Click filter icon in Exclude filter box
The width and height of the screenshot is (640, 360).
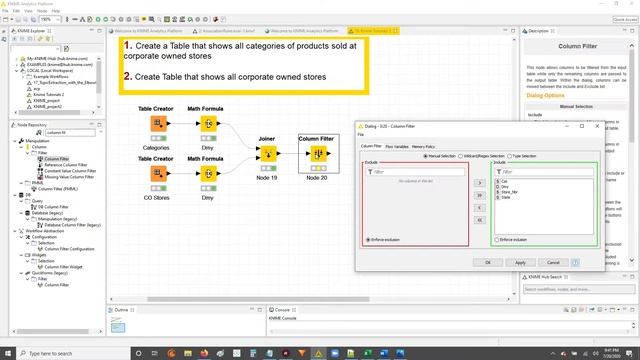click(371, 172)
